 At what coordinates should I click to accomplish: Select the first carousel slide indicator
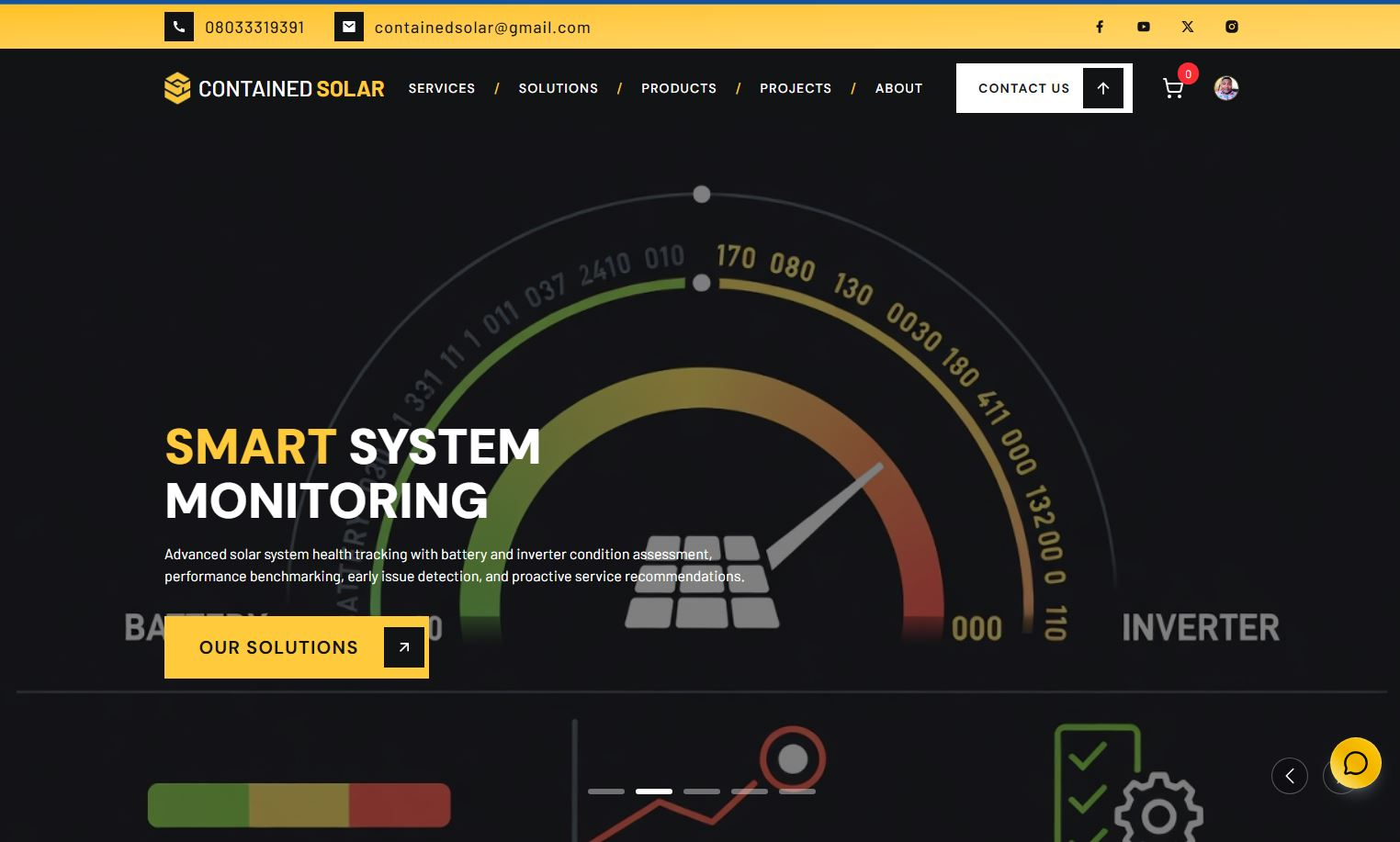pos(606,791)
